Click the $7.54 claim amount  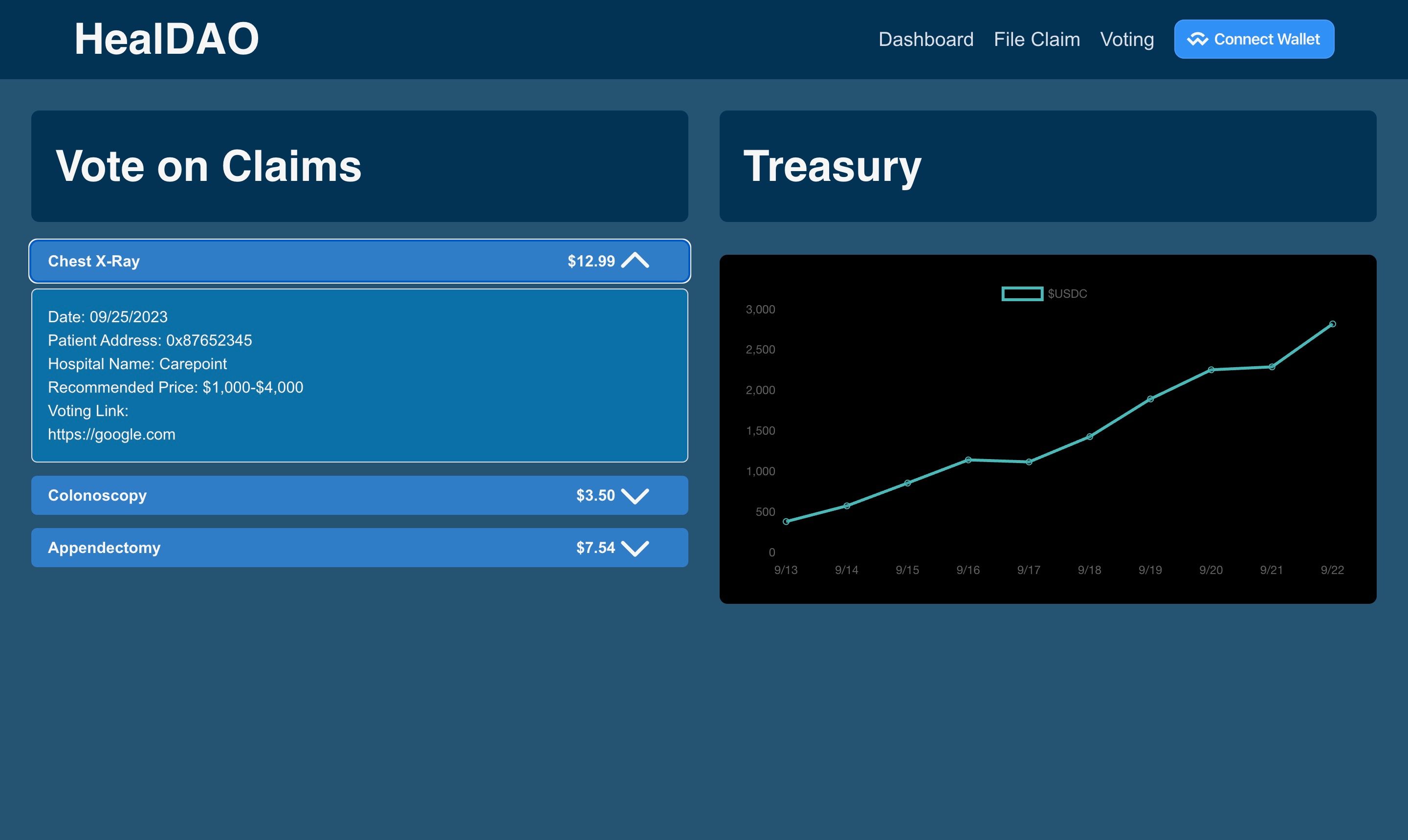click(x=595, y=547)
